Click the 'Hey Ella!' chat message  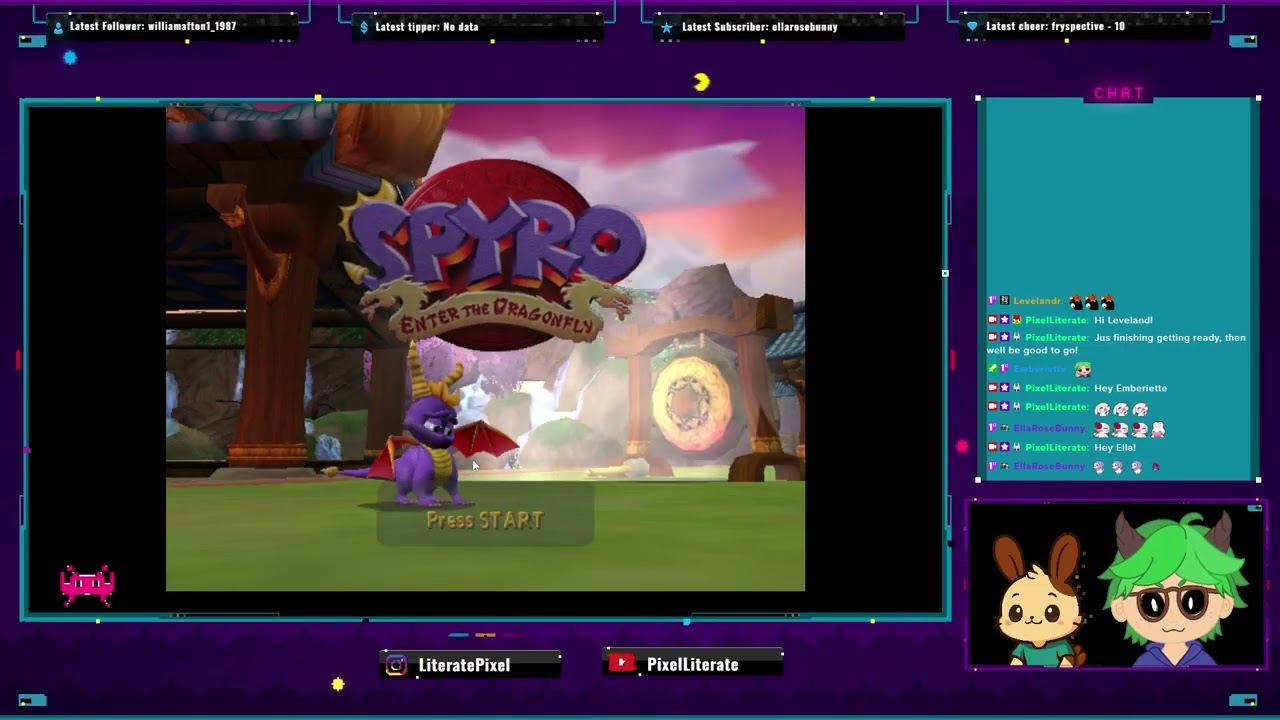[1115, 447]
